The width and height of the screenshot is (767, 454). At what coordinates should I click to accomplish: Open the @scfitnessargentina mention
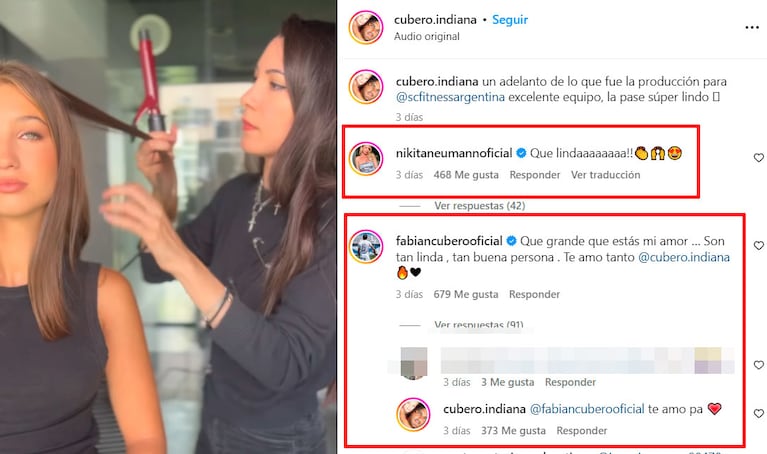click(450, 97)
